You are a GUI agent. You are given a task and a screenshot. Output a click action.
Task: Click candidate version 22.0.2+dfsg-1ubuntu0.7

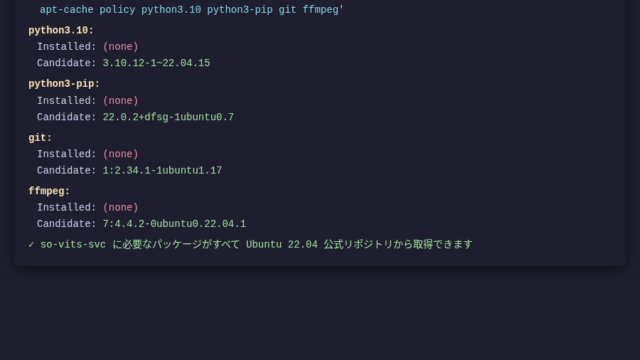coord(168,117)
